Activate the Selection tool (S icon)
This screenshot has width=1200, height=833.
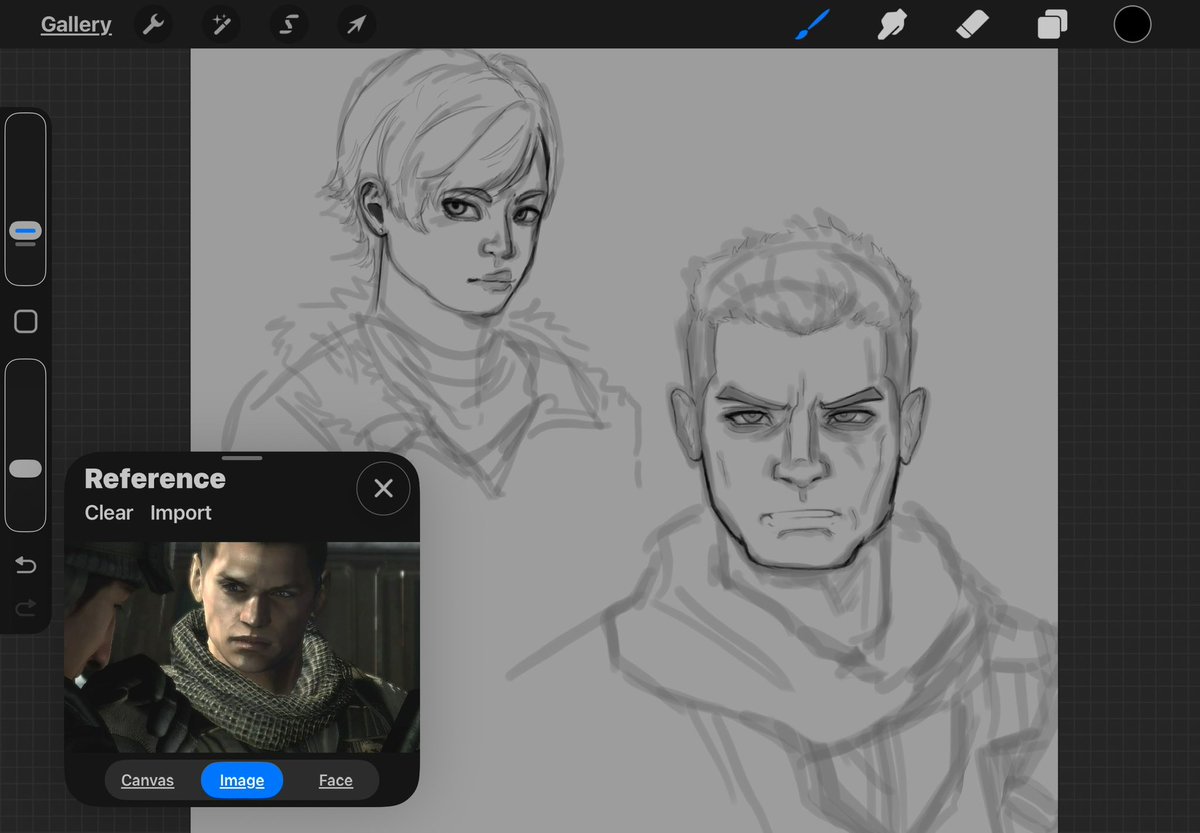tap(289, 25)
